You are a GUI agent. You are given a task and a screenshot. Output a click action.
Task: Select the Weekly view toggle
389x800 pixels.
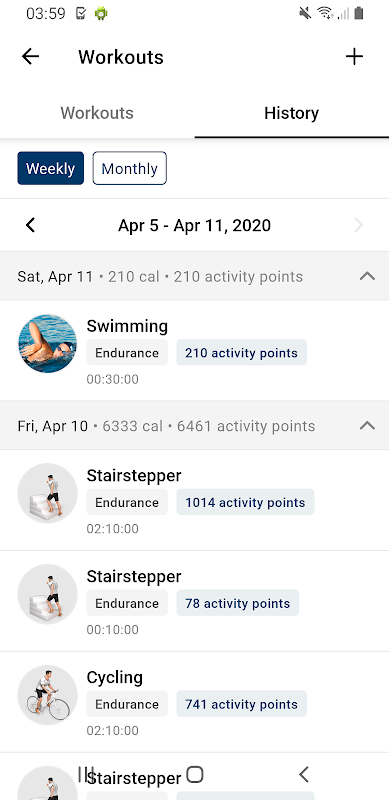51,168
